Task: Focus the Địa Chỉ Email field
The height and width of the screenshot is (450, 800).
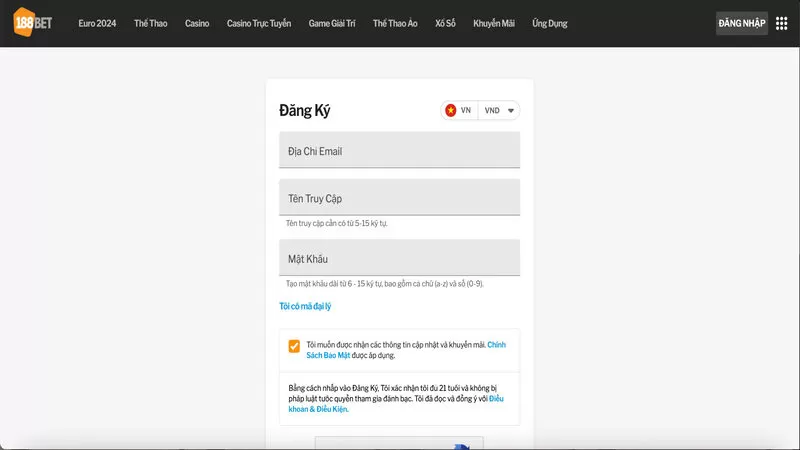Action: tap(399, 151)
